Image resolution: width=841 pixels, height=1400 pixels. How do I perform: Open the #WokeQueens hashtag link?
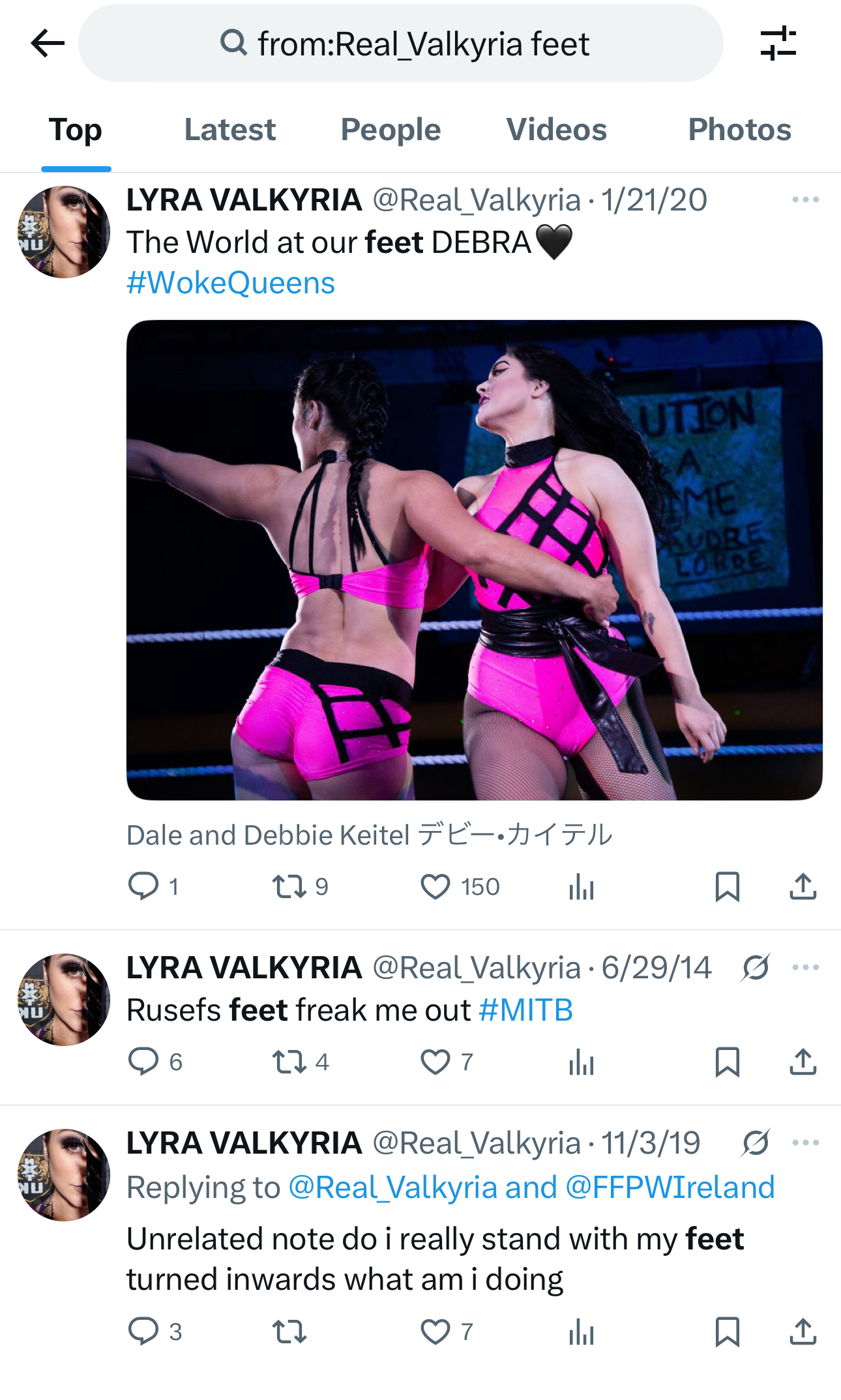[231, 283]
